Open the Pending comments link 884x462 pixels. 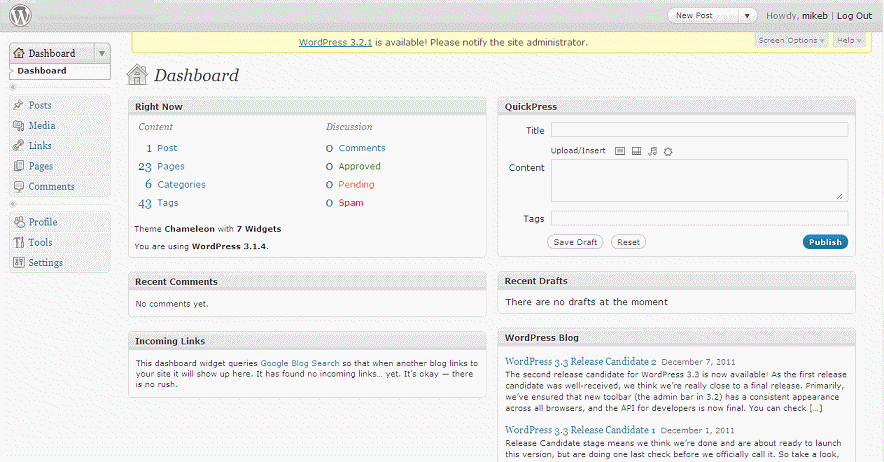pos(356,184)
